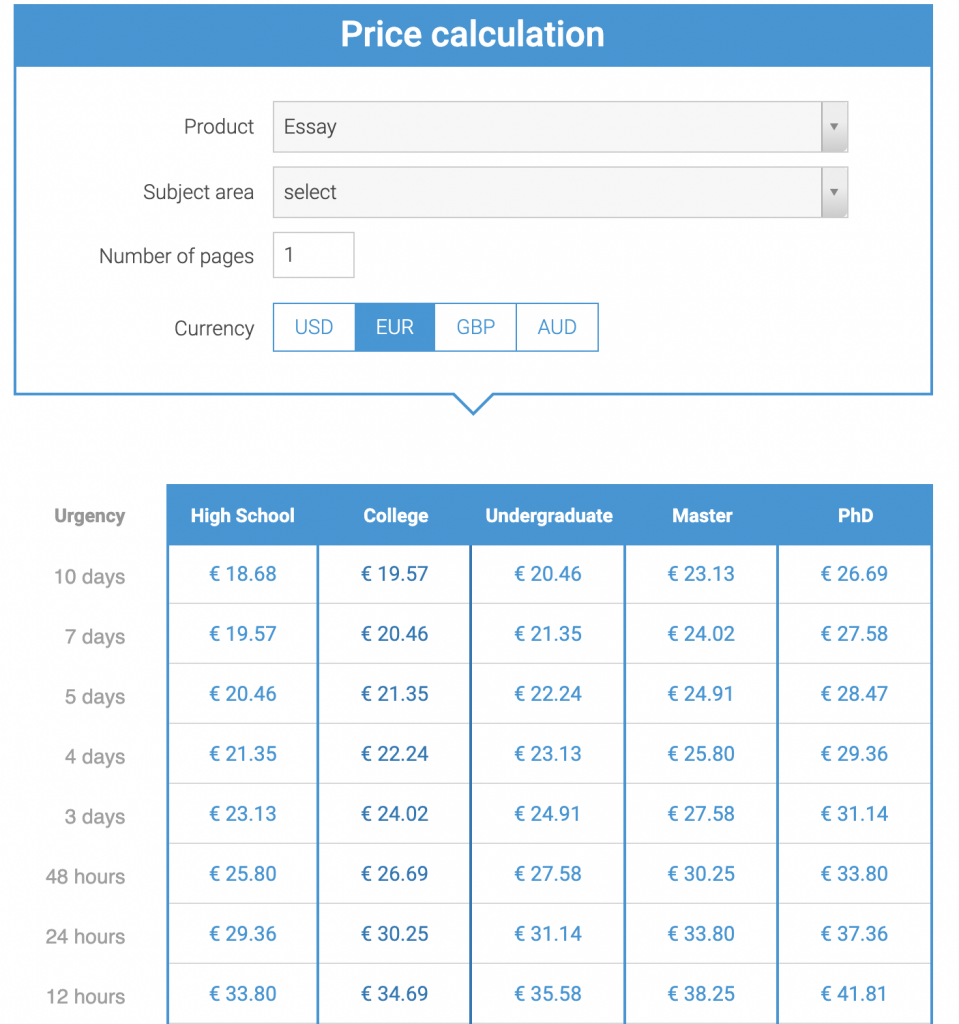Click the Subject area dropdown arrow

pos(834,192)
